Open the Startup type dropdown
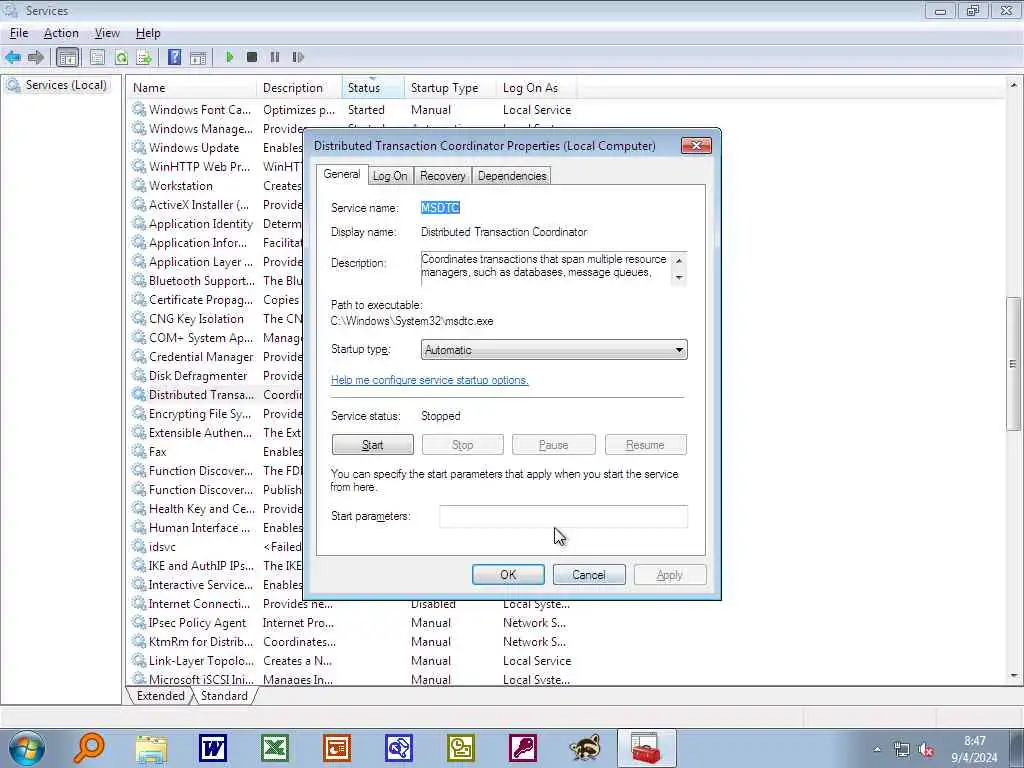Viewport: 1024px width, 768px height. pyautogui.click(x=554, y=350)
